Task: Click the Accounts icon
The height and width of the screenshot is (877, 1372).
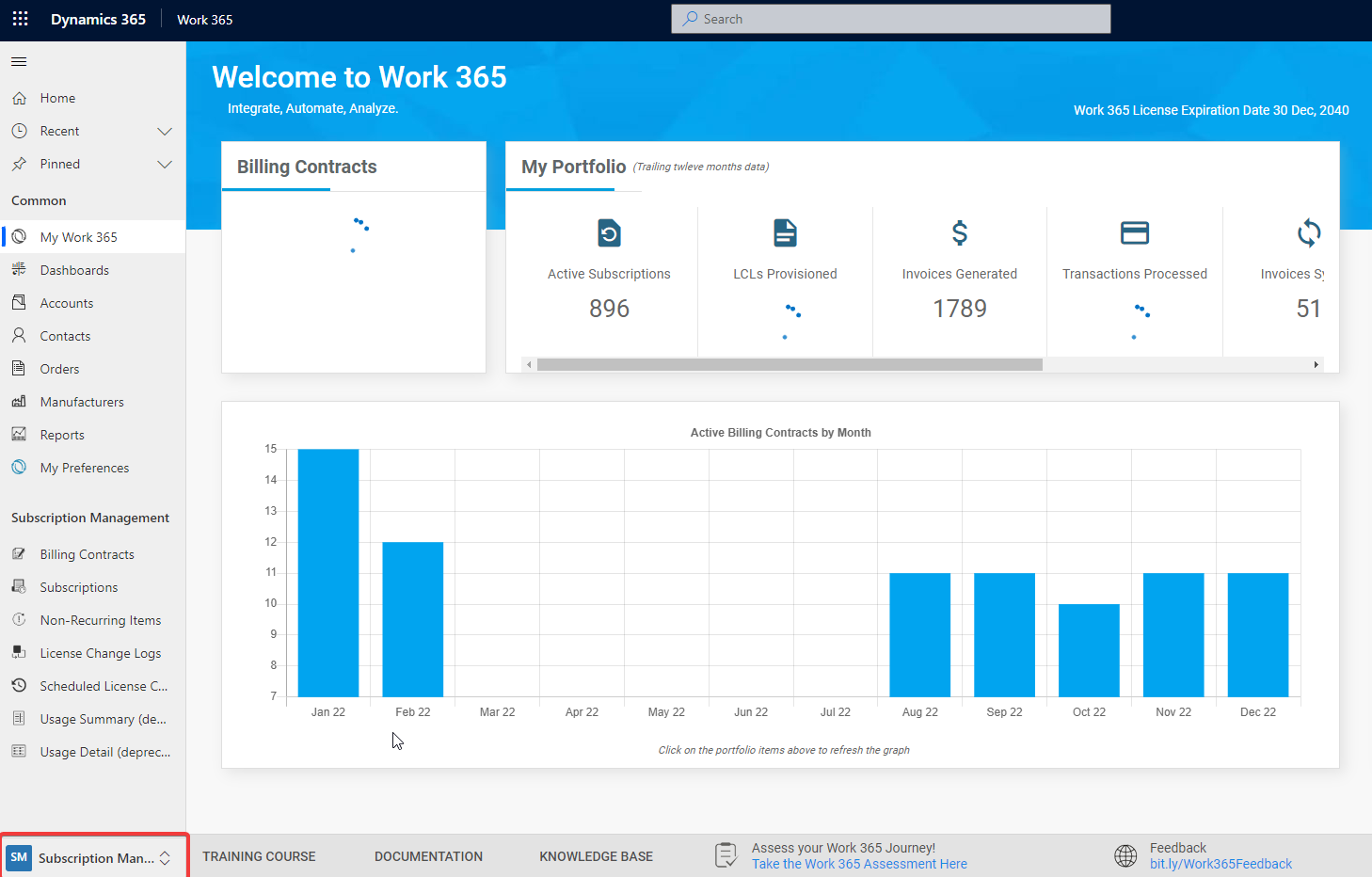Action: [19, 303]
